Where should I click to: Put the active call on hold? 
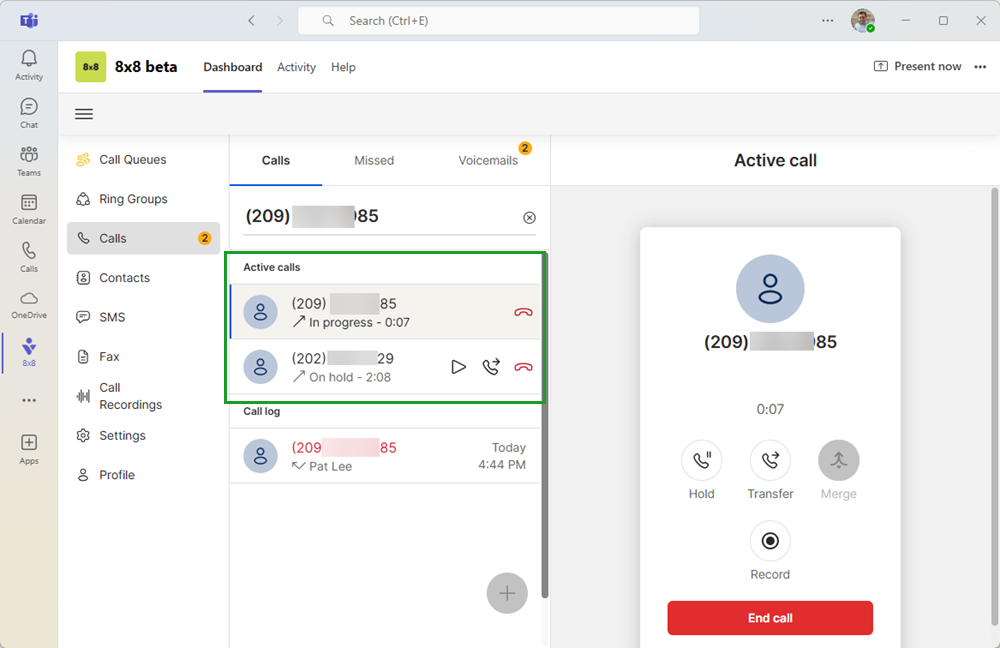(x=701, y=461)
